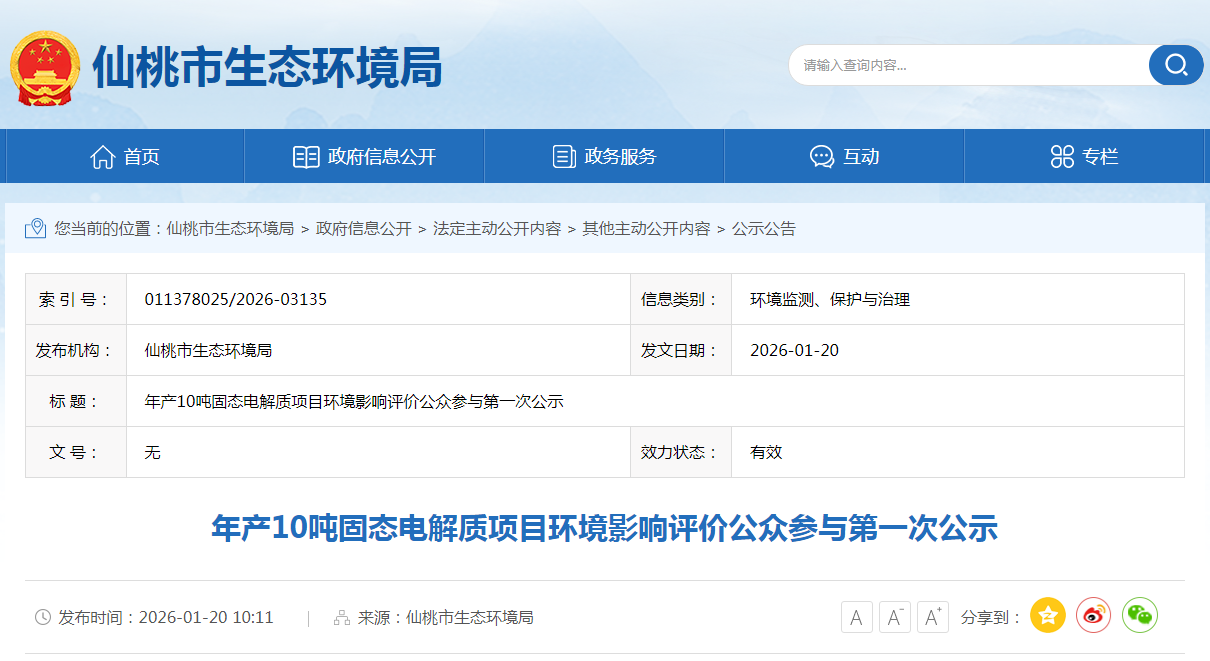The image size is (1210, 661).
Task: Click the search input field
Action: point(960,65)
